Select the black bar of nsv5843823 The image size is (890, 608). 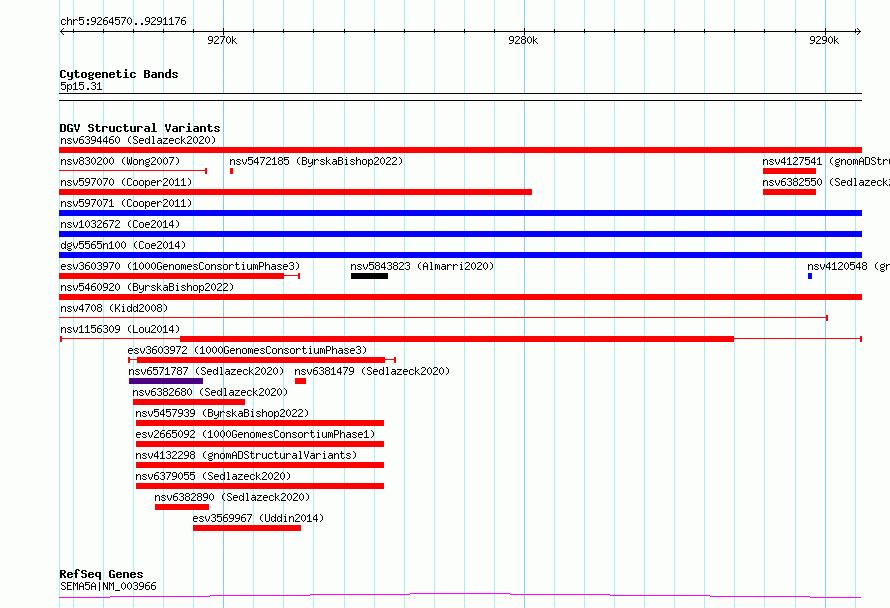[370, 276]
